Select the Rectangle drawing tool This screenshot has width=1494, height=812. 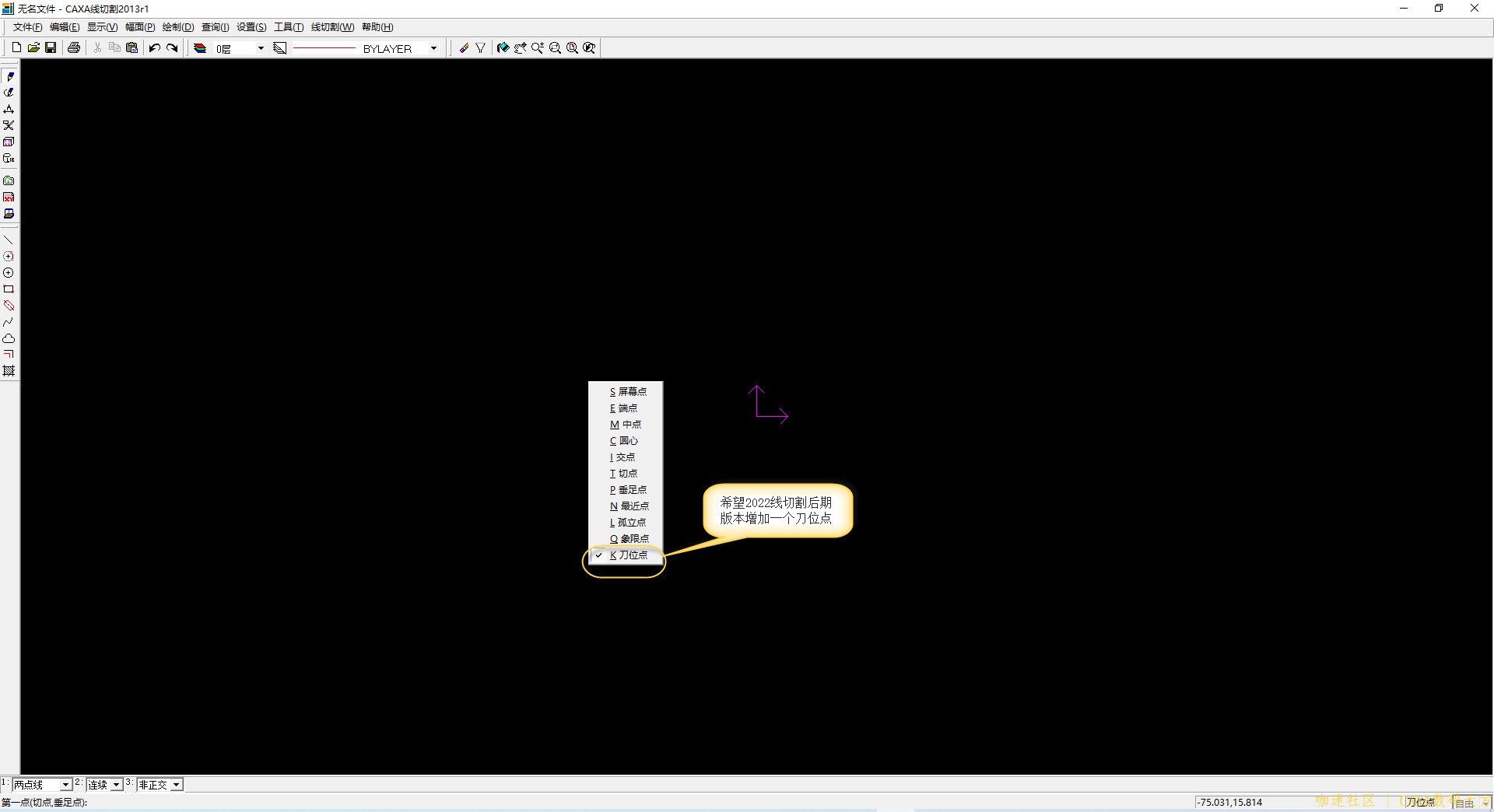[x=9, y=289]
